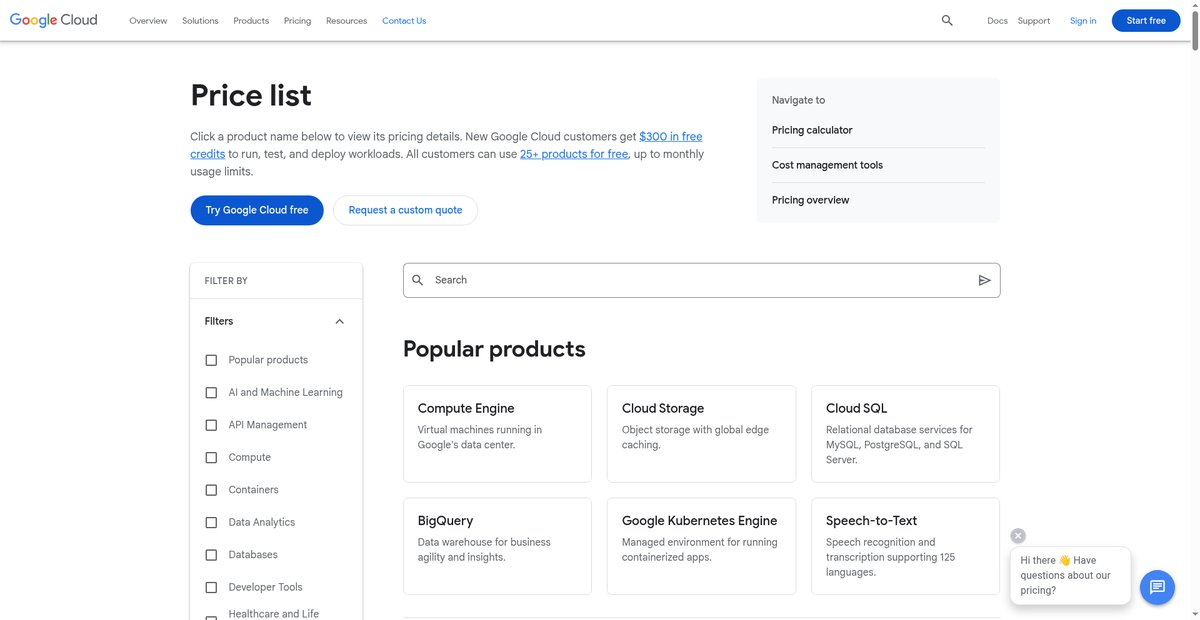
Task: Open the Products menu
Action: 251,20
